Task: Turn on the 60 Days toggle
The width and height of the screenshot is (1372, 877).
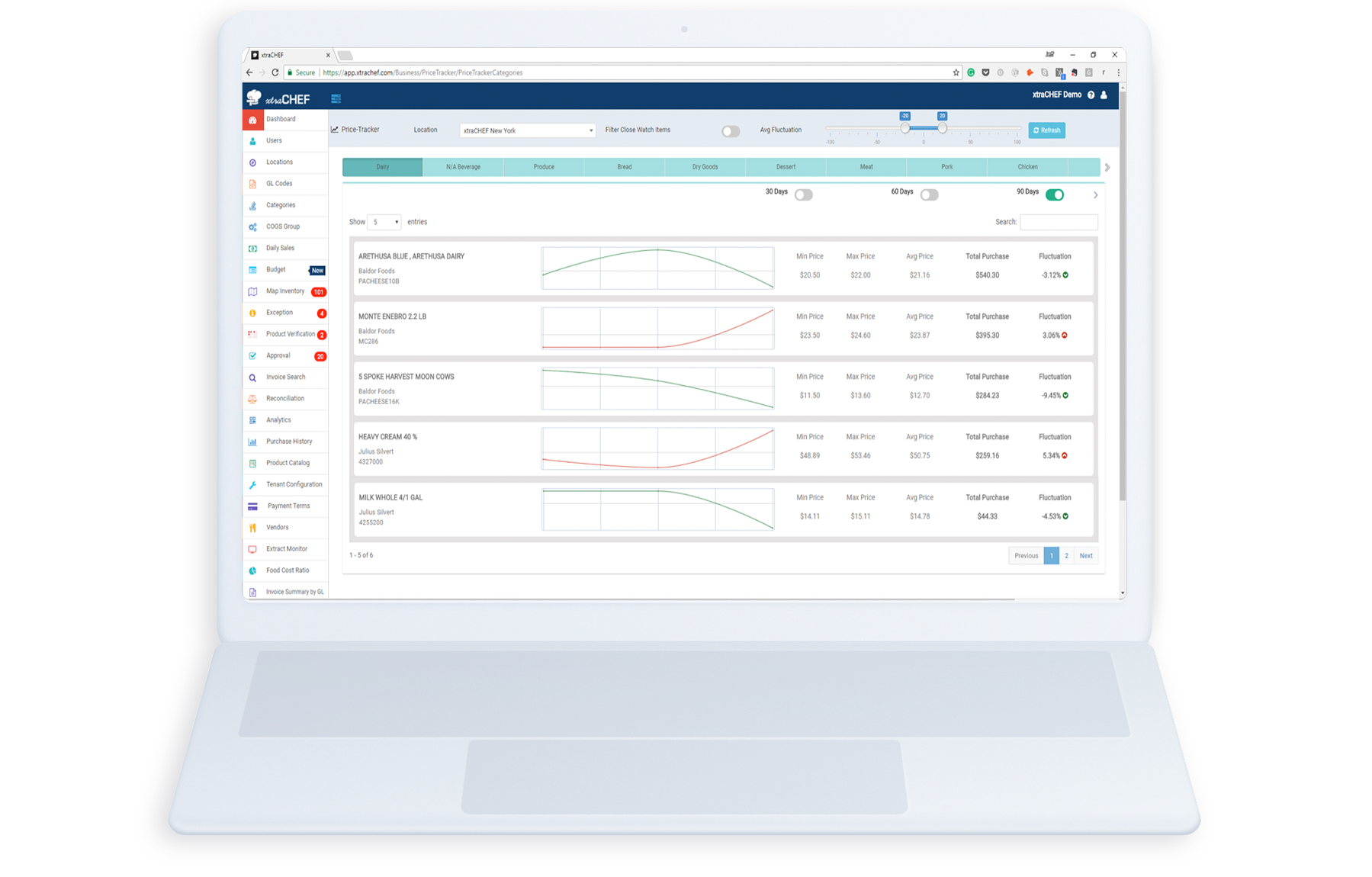Action: point(929,195)
